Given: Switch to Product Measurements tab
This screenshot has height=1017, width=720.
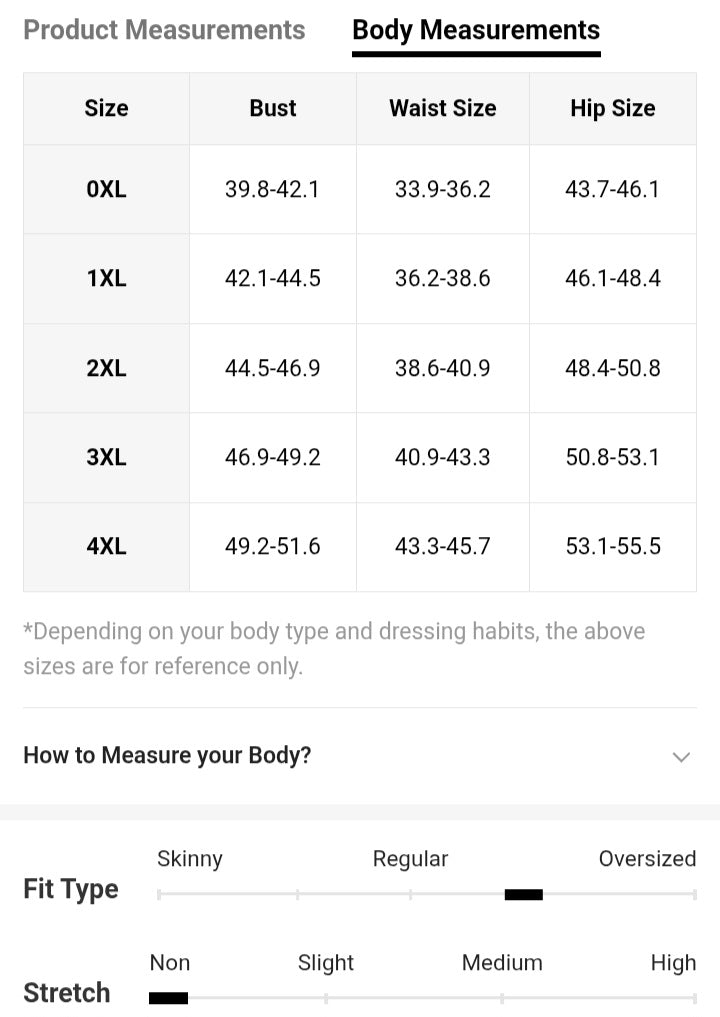Looking at the screenshot, I should tap(164, 30).
